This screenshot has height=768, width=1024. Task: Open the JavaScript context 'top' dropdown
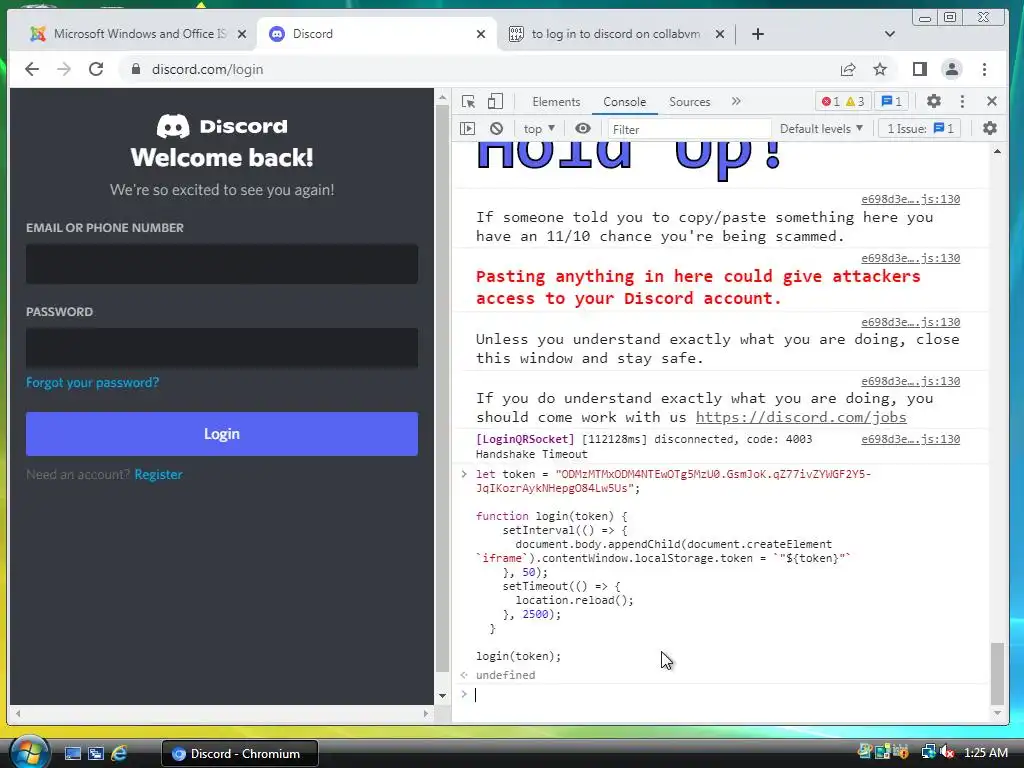point(539,129)
